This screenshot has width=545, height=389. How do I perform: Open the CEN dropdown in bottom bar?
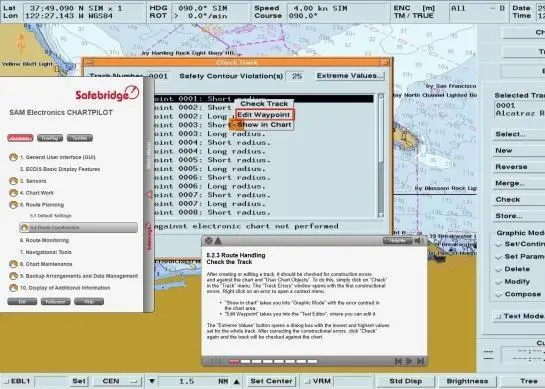click(117, 381)
